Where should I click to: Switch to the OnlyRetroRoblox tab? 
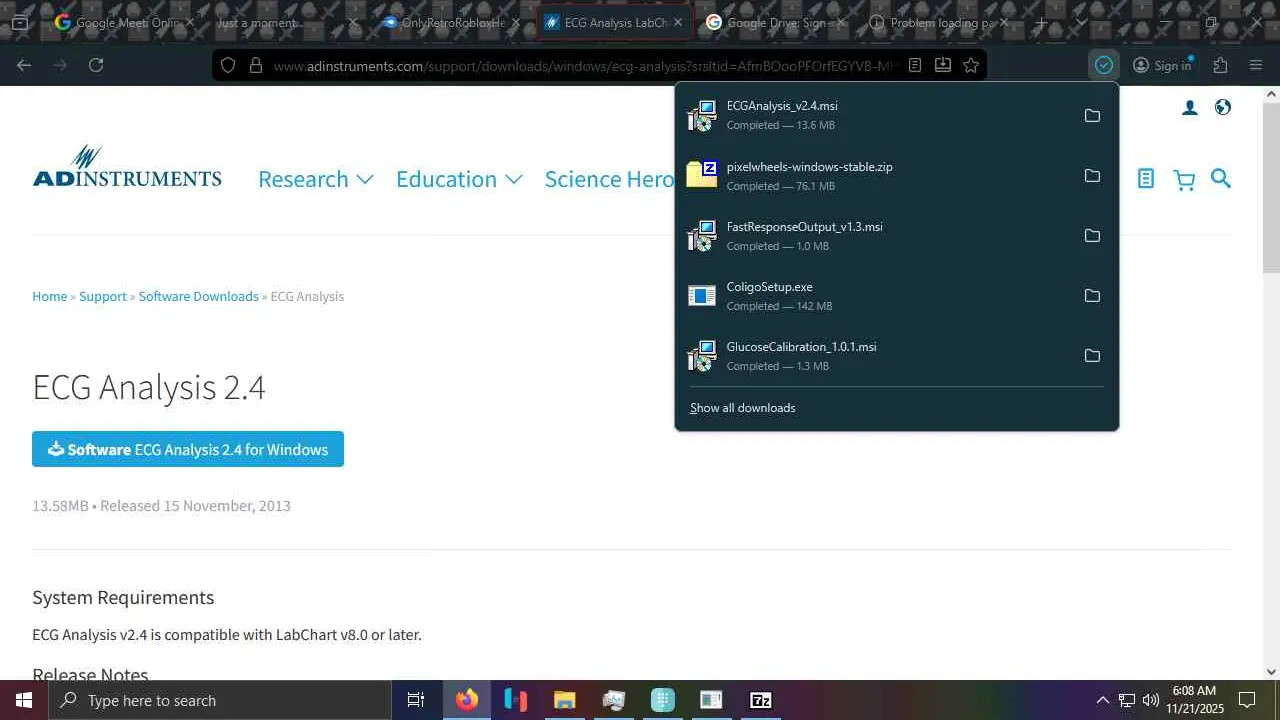click(451, 22)
